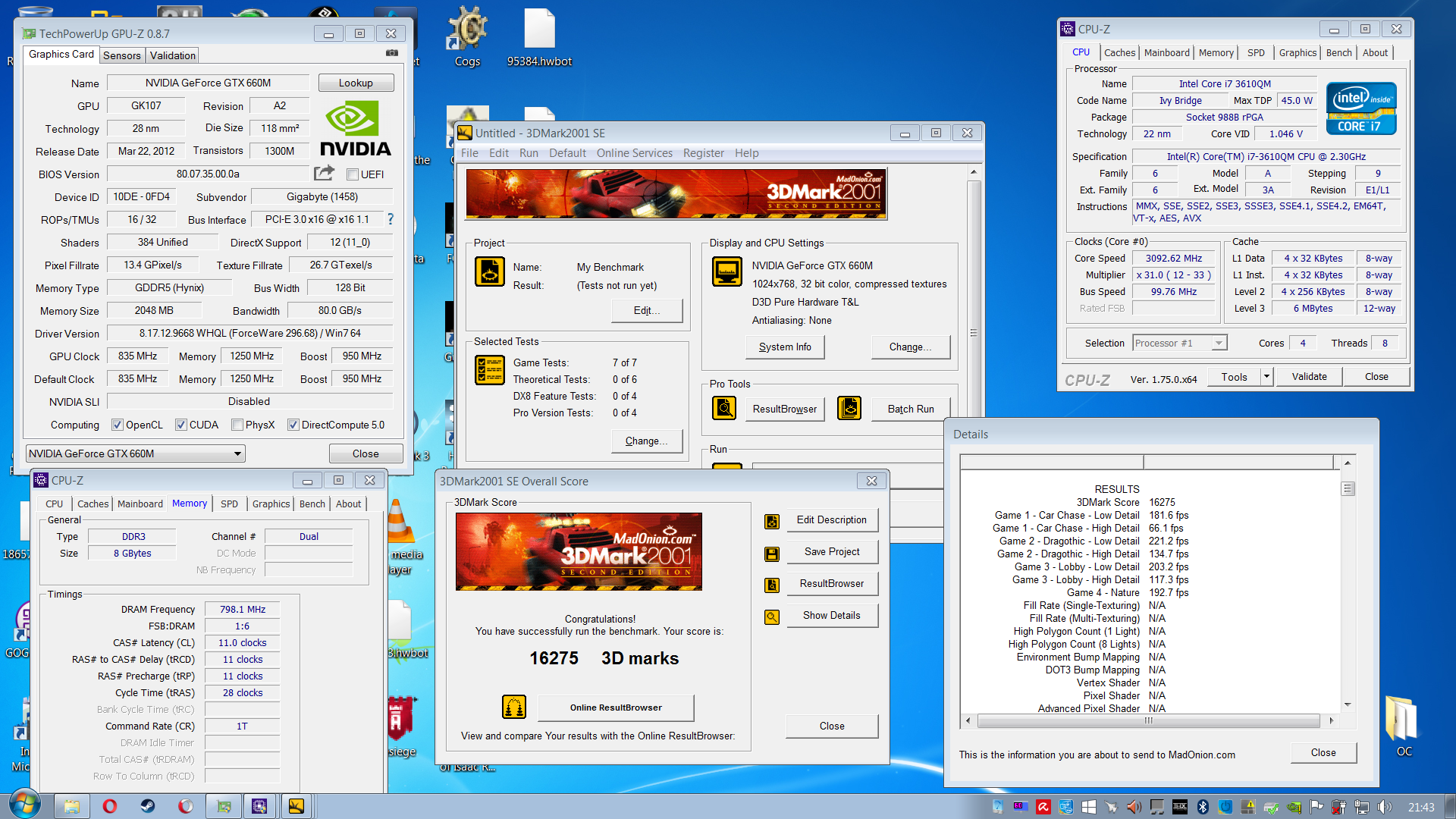This screenshot has width=1456, height=819.
Task: Click the Batch Run icon in Pro Tools
Action: coord(849,408)
